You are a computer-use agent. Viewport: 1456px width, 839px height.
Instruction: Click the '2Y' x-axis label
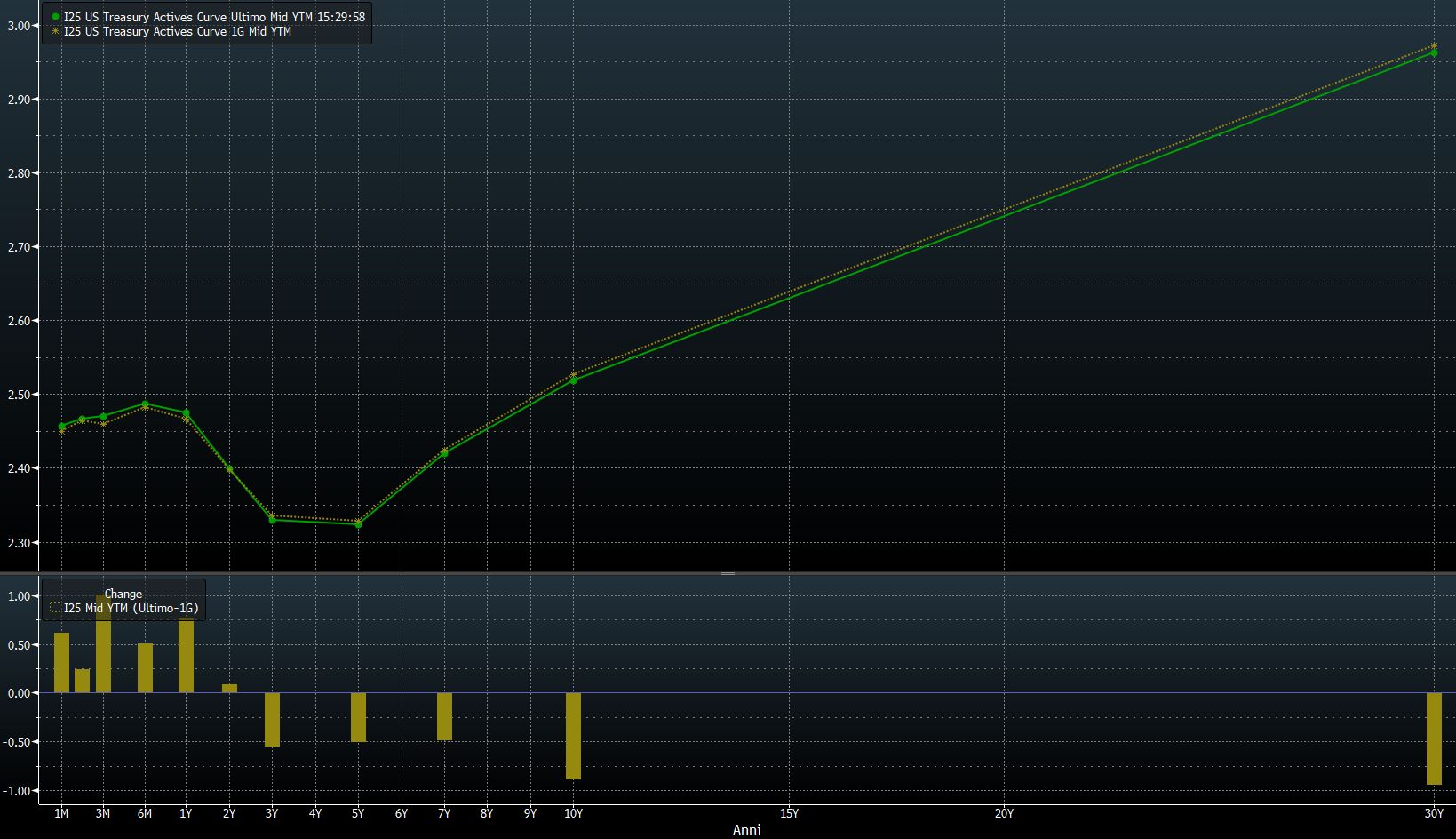click(x=229, y=813)
